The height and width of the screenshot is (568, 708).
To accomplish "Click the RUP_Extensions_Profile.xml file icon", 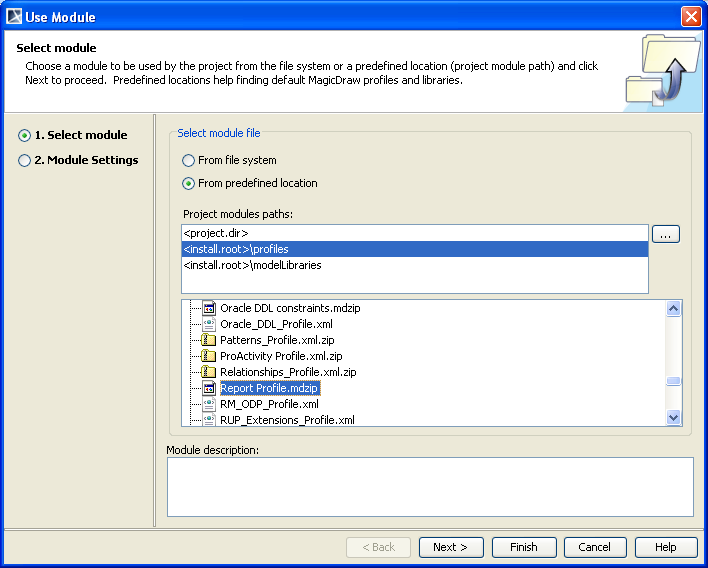I will click(209, 420).
